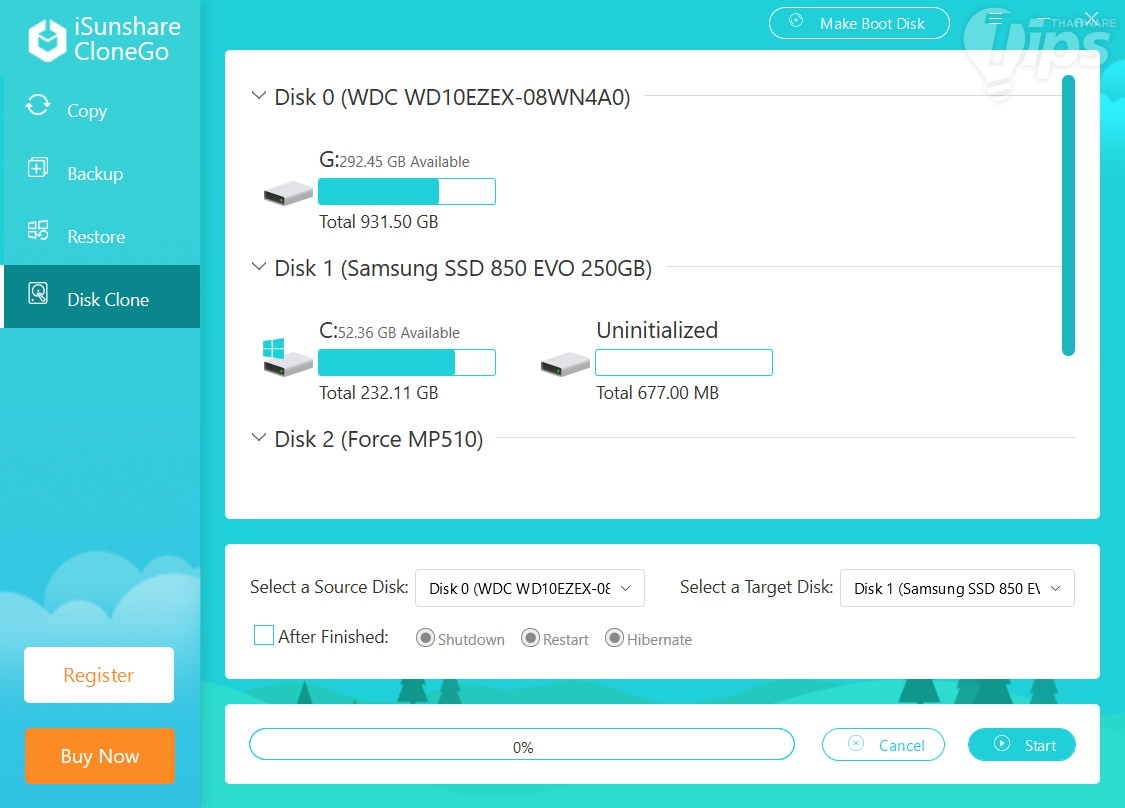Click the play icon in Start button
Image resolution: width=1125 pixels, height=808 pixels.
click(1002, 743)
